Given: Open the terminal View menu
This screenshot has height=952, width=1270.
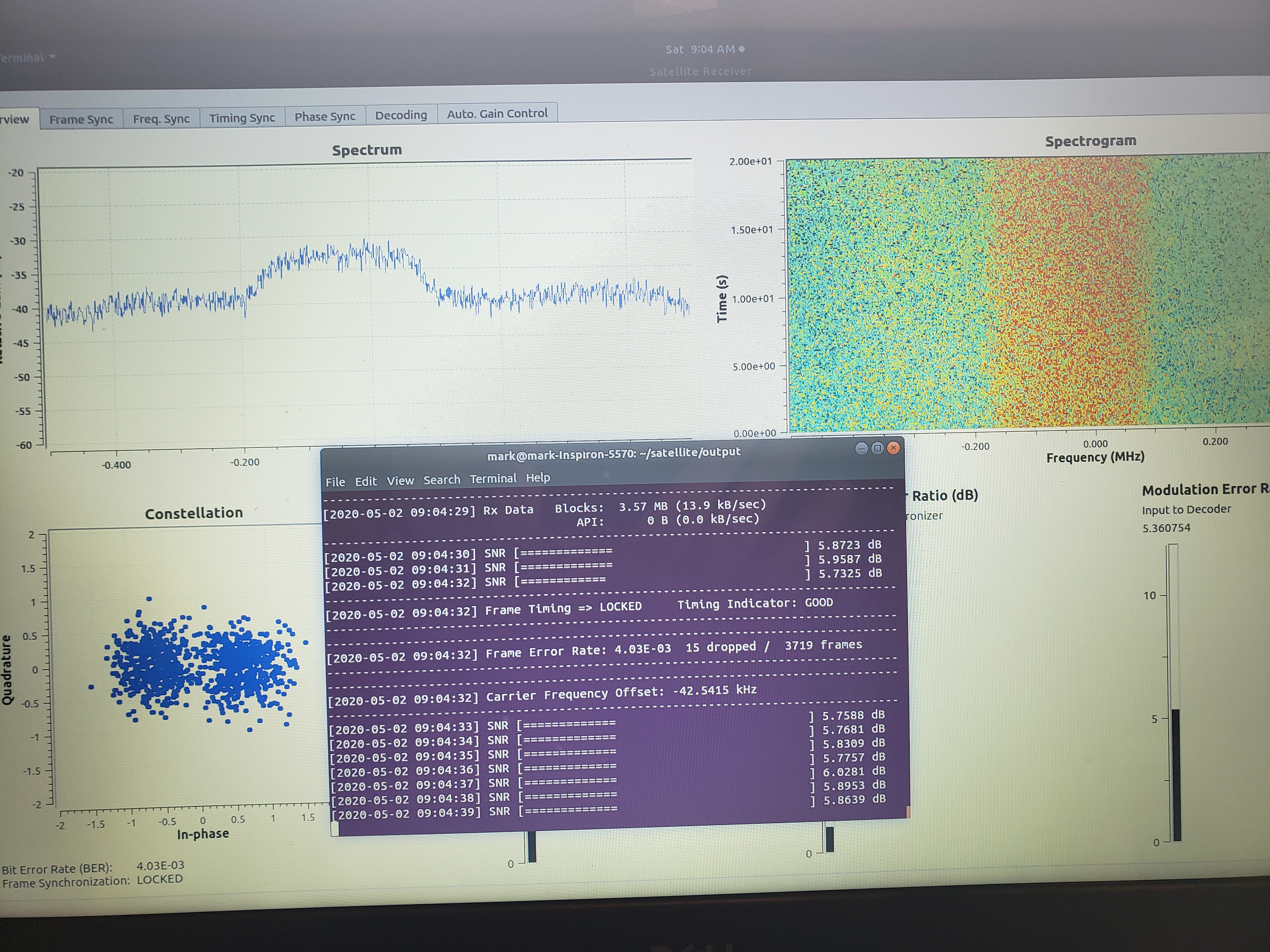Looking at the screenshot, I should tap(400, 481).
